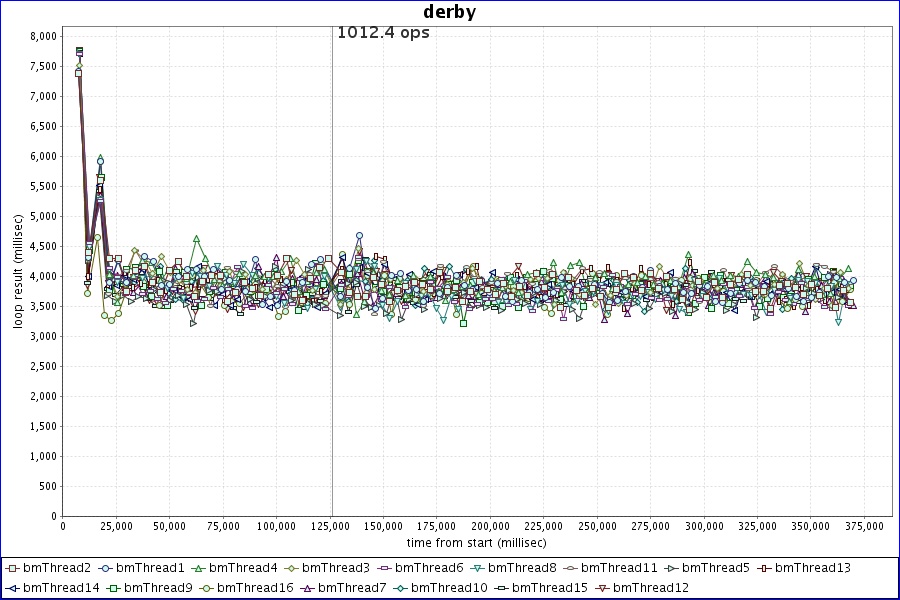Click the 'derby' chart title

pos(449,12)
